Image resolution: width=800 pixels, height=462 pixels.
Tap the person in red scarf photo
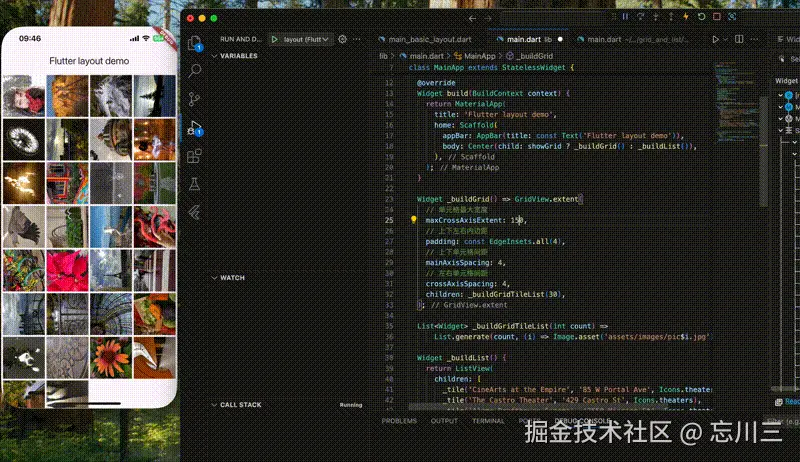23,96
